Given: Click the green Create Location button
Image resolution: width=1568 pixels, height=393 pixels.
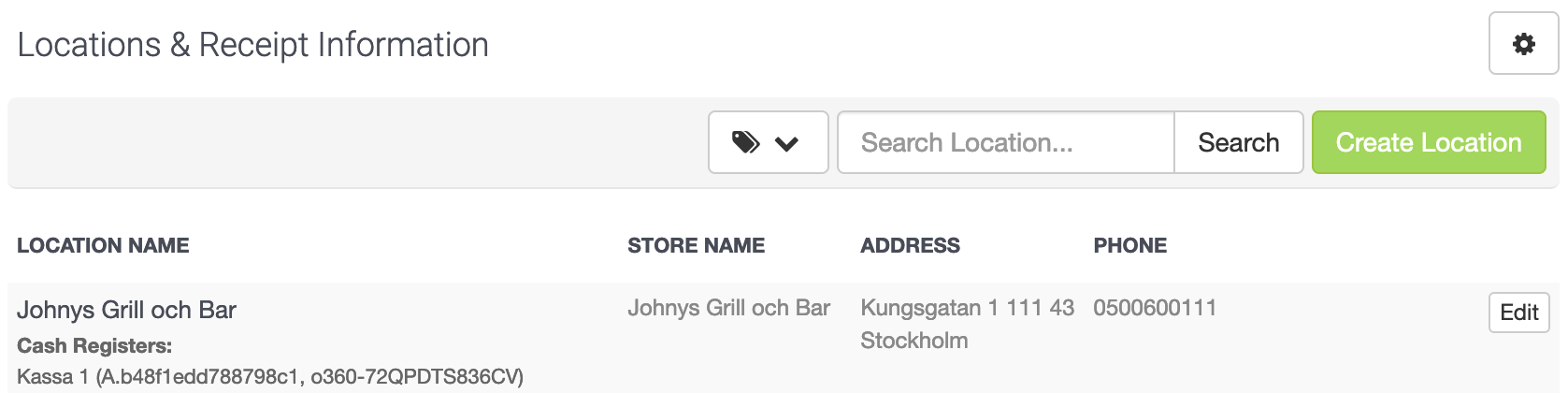Looking at the screenshot, I should [1429, 142].
